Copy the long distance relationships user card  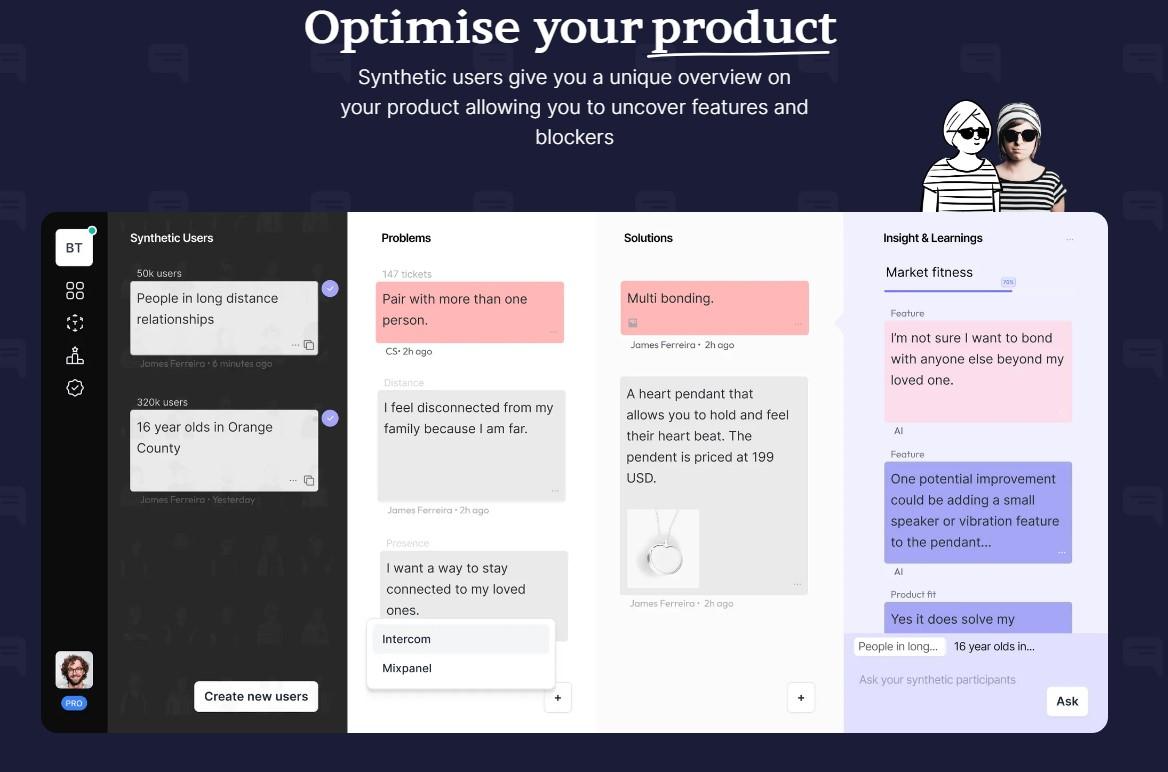(308, 345)
